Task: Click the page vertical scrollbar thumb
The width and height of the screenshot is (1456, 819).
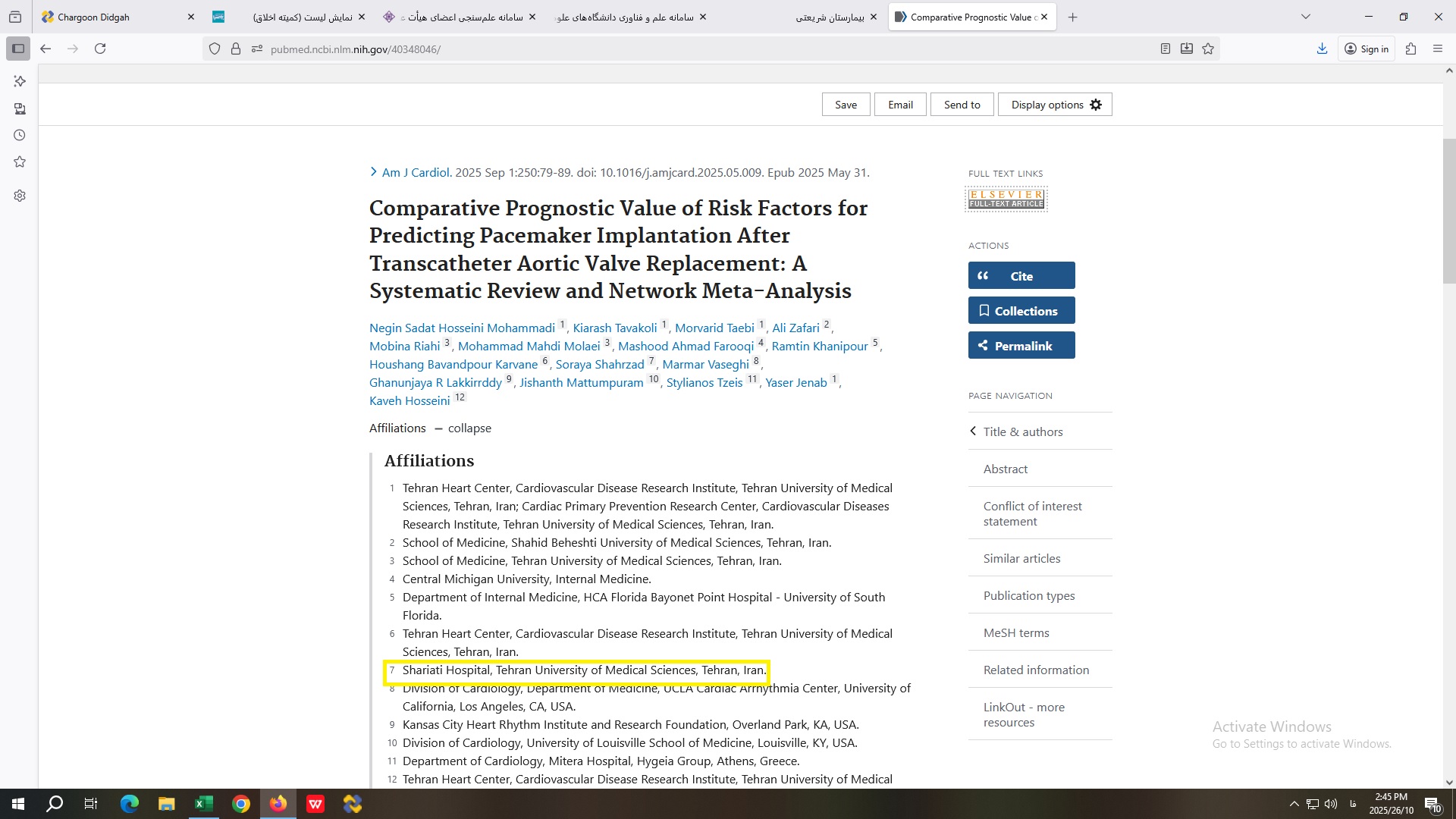Action: coord(1449,211)
